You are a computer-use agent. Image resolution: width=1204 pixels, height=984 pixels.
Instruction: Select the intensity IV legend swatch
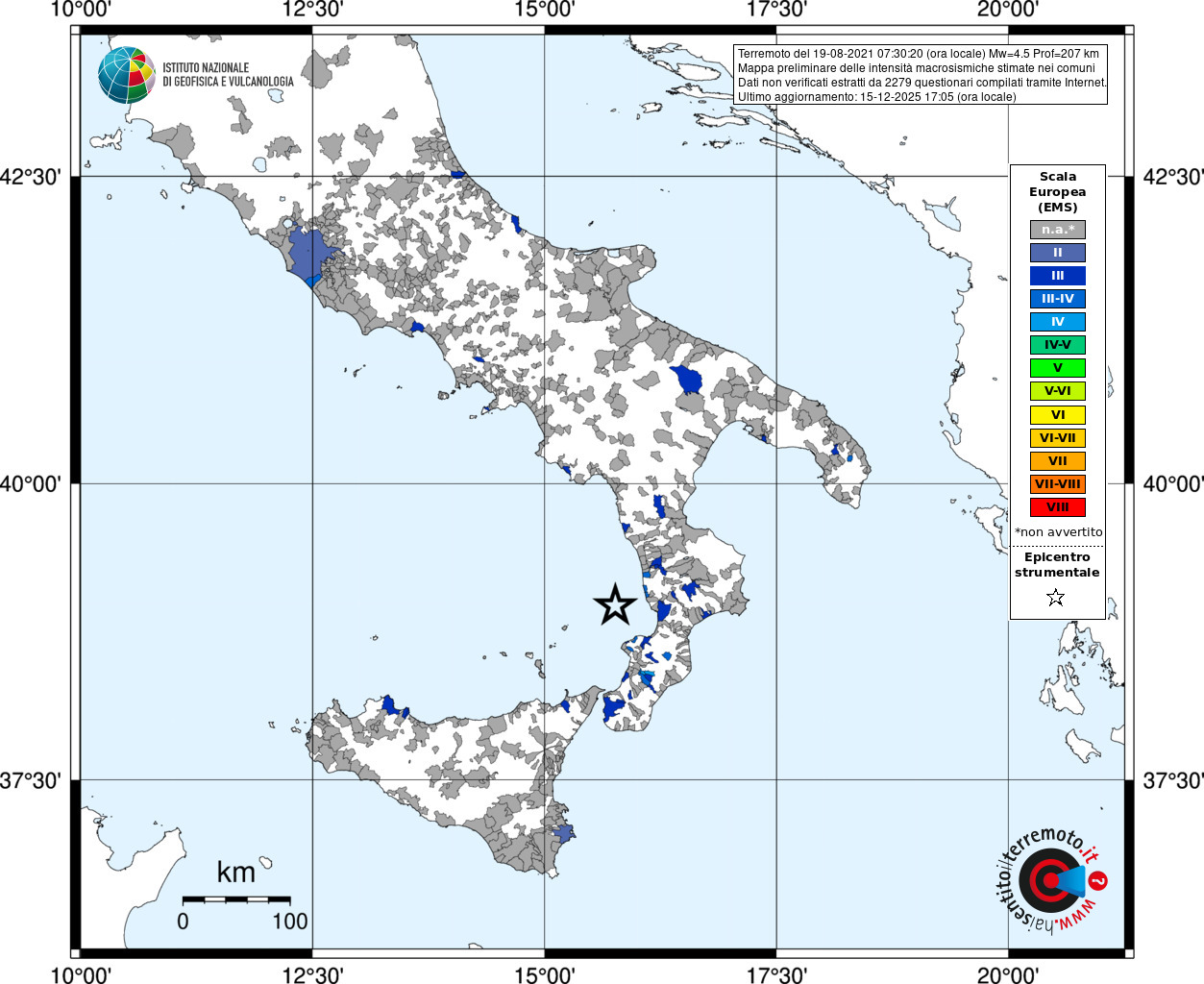coord(1058,322)
